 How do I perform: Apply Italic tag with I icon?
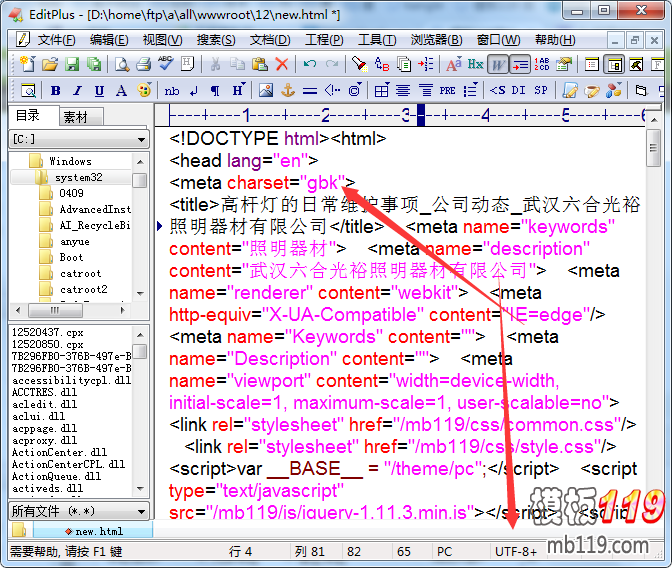tap(77, 90)
